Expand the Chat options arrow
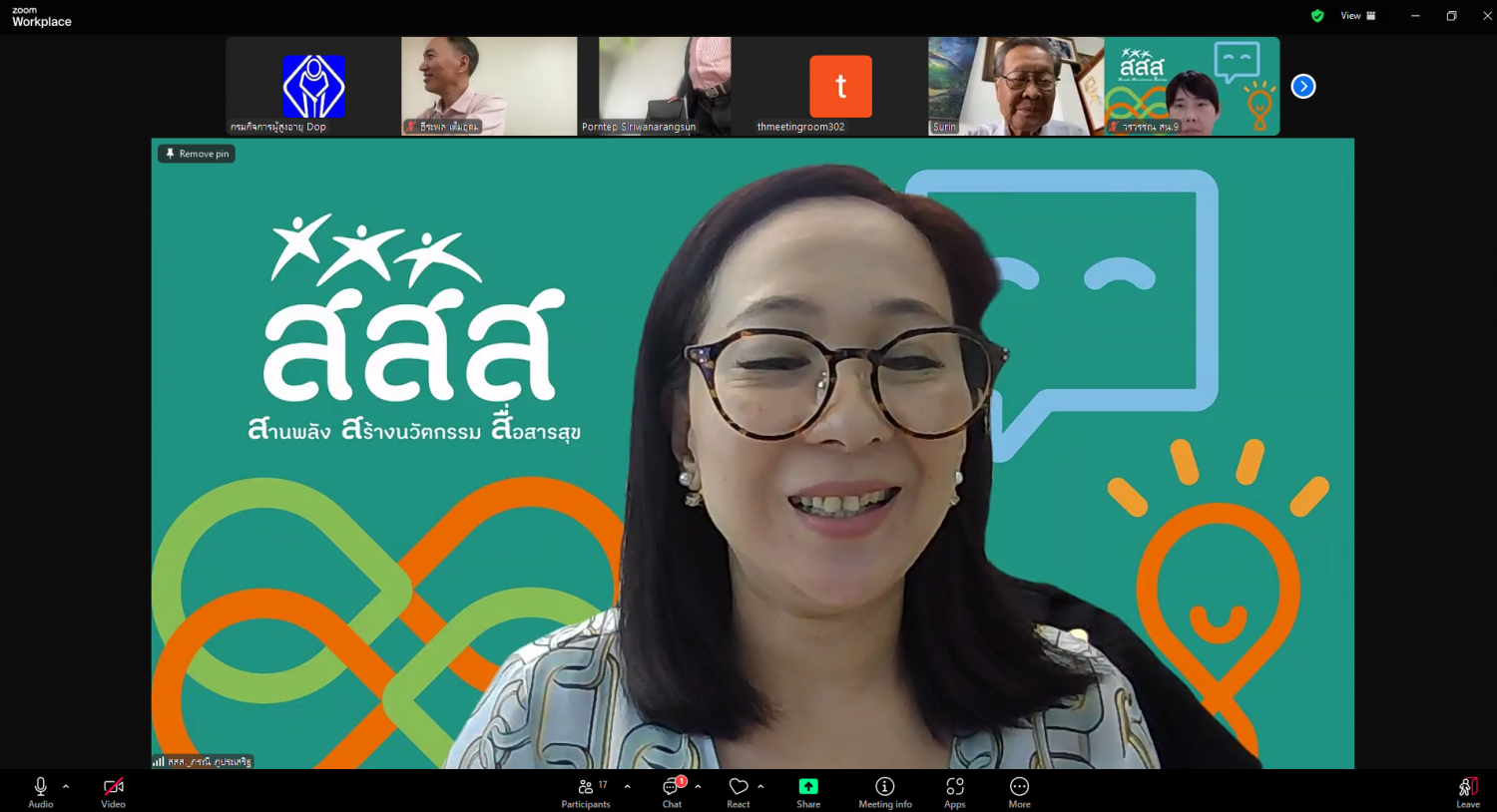The height and width of the screenshot is (812, 1497). pyautogui.click(x=698, y=786)
